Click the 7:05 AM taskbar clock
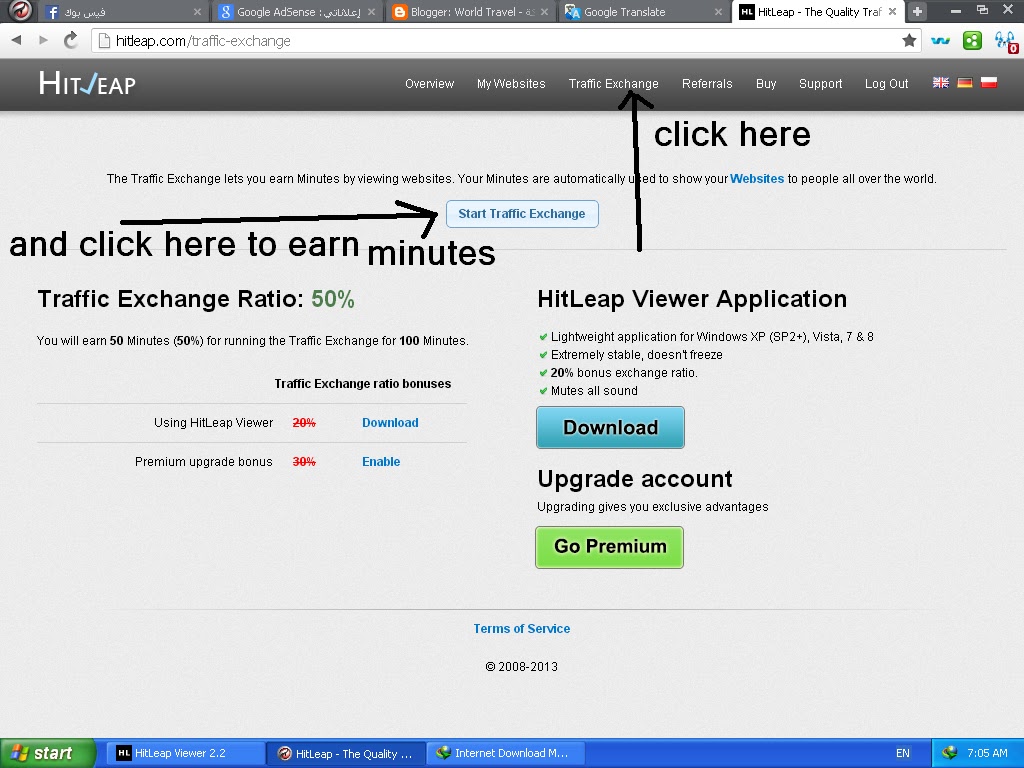This screenshot has width=1024, height=768. pos(987,753)
